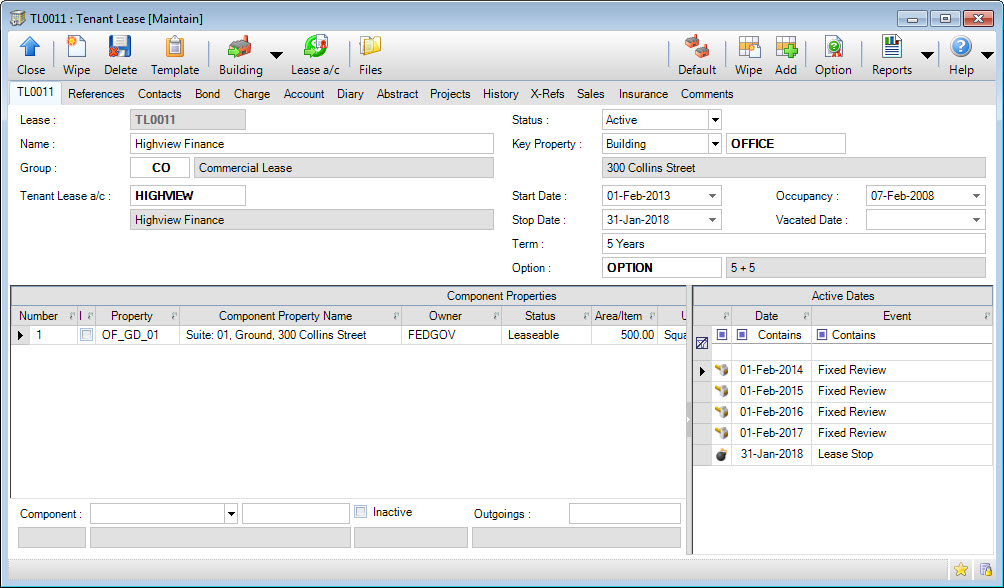Open the Reports toolbar icon
Screen dimensions: 1004x588
point(891,47)
